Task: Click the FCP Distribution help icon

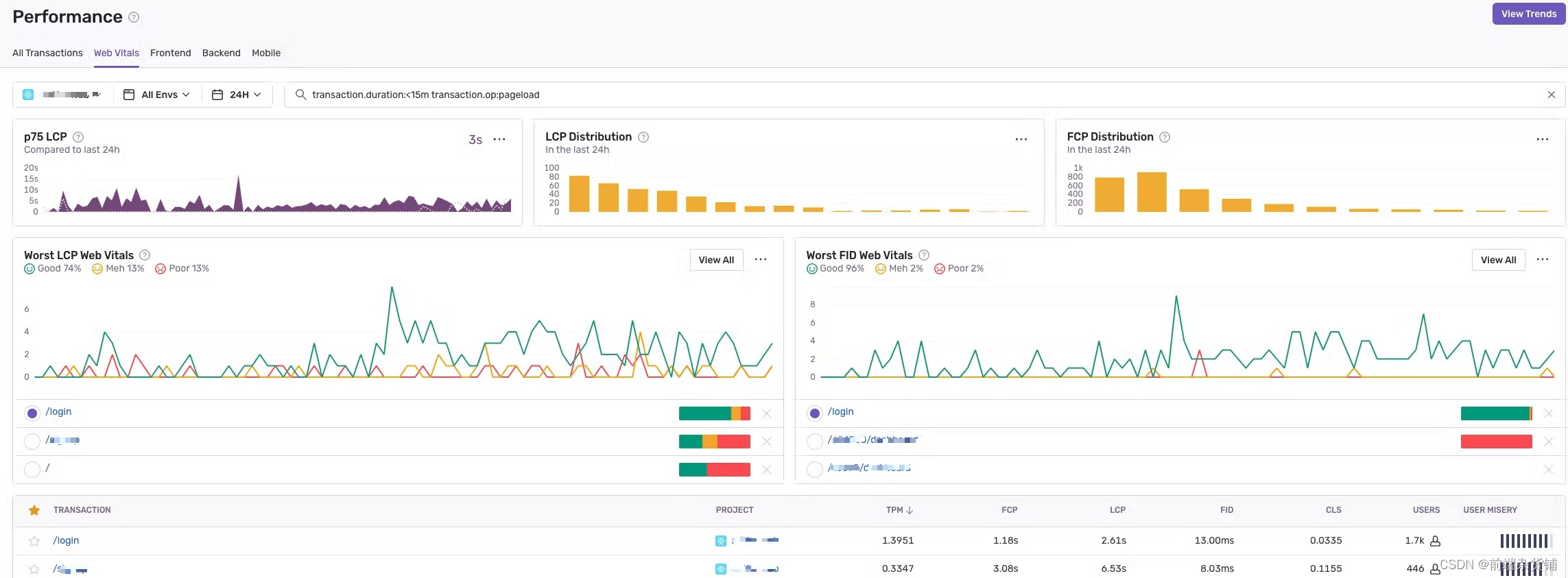Action: coord(1165,137)
